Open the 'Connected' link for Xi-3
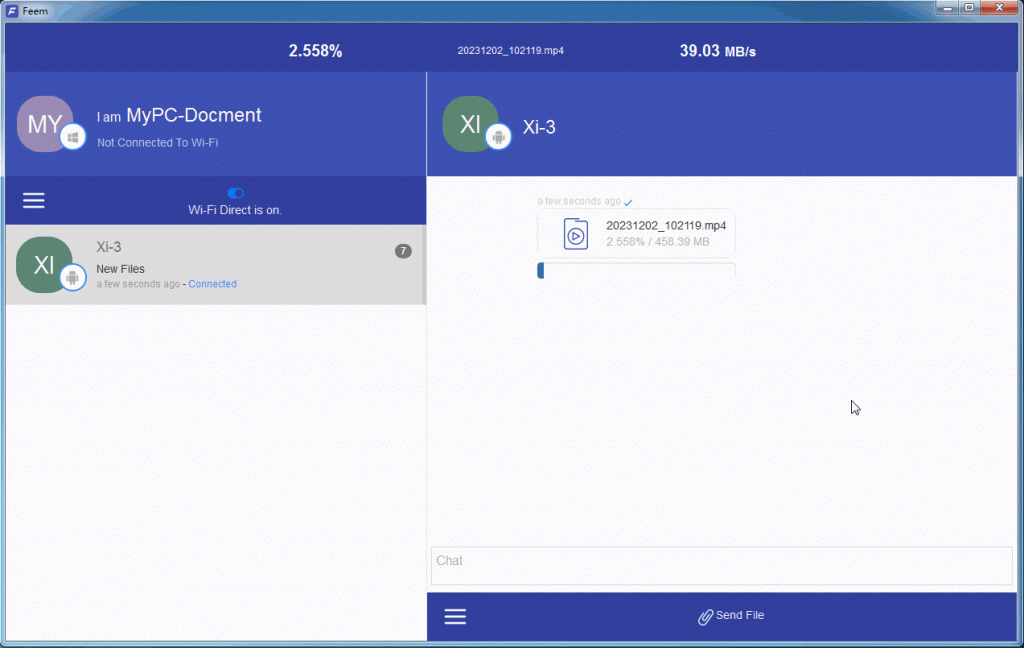 coord(212,283)
